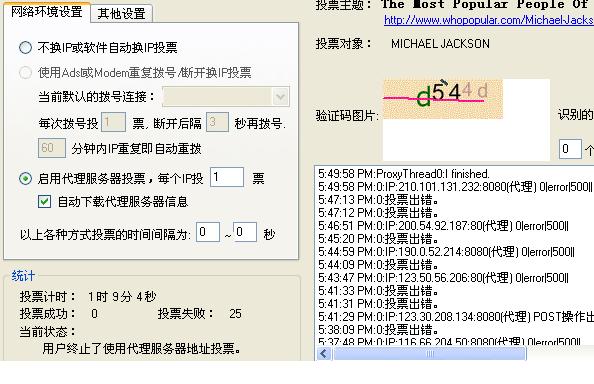The image size is (594, 384).
Task: Open the 其他设置 tab
Action: (x=121, y=14)
